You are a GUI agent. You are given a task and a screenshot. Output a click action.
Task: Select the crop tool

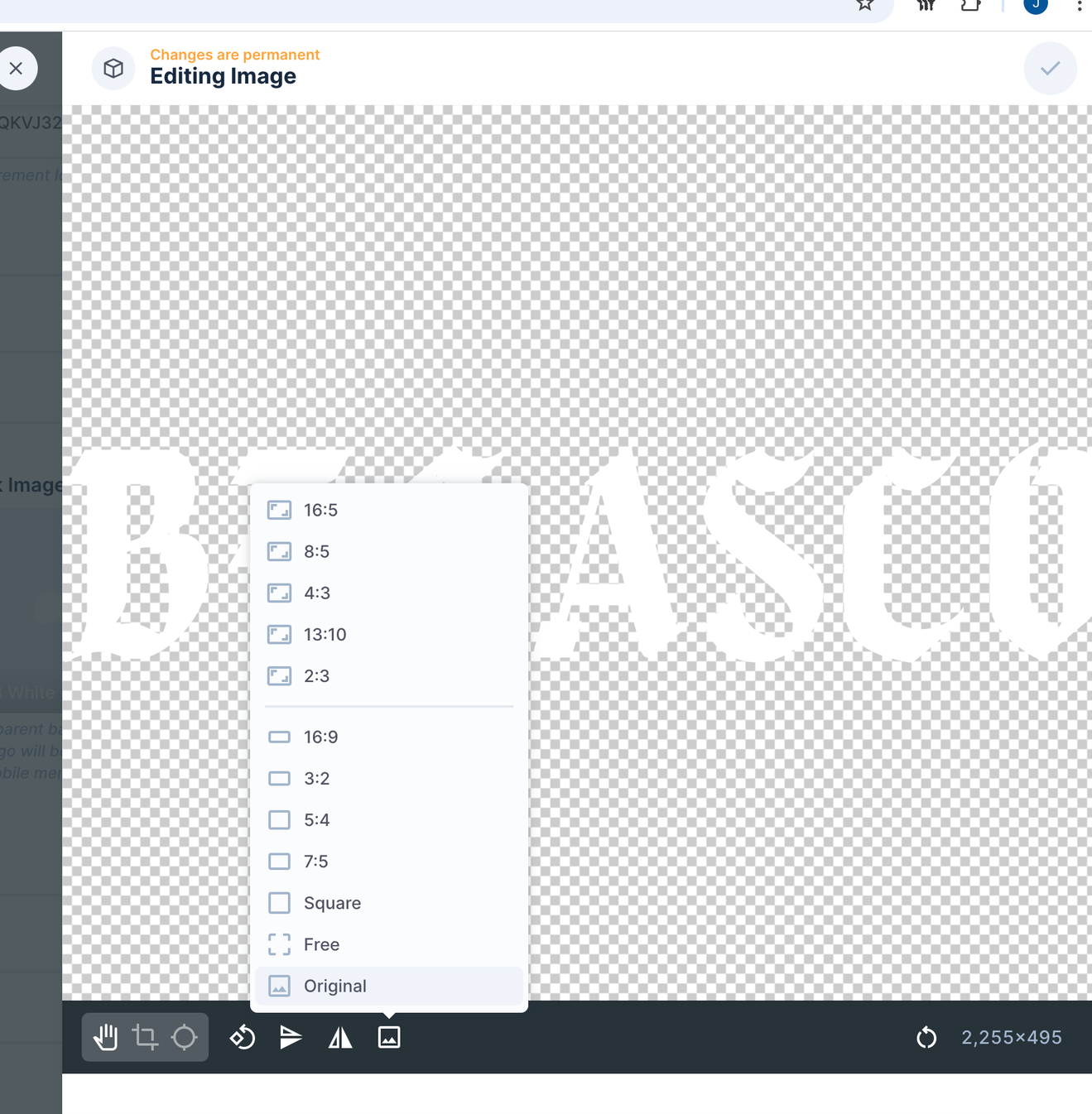pyautogui.click(x=145, y=1037)
